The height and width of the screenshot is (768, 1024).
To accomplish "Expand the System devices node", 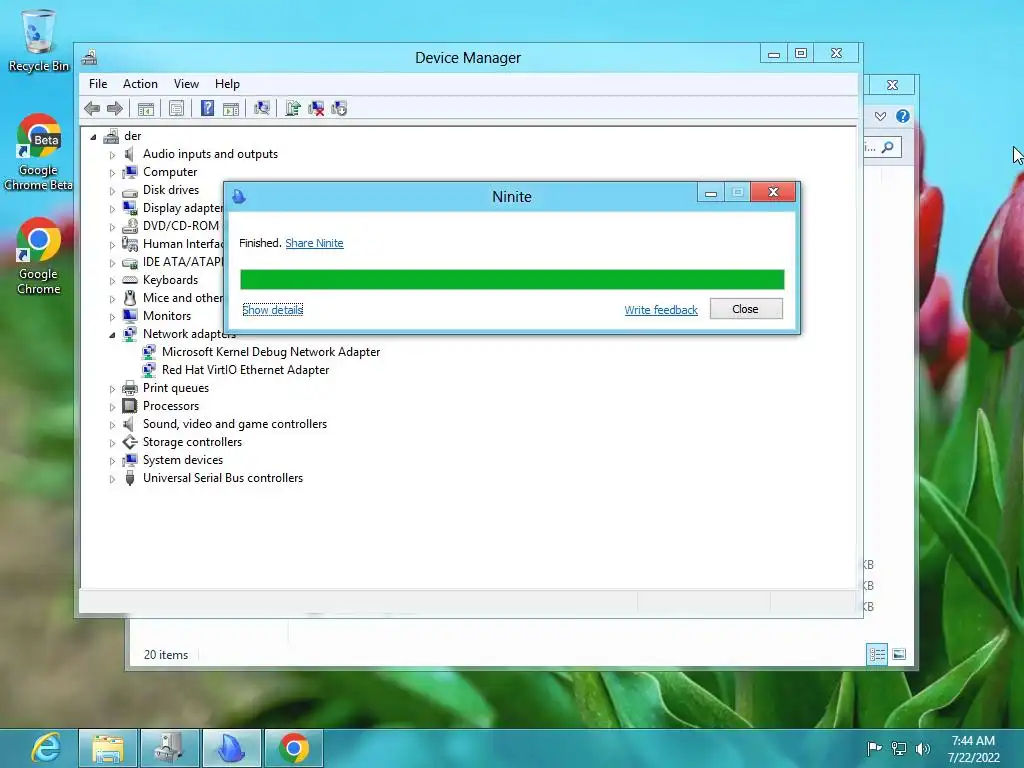I will pyautogui.click(x=112, y=461).
